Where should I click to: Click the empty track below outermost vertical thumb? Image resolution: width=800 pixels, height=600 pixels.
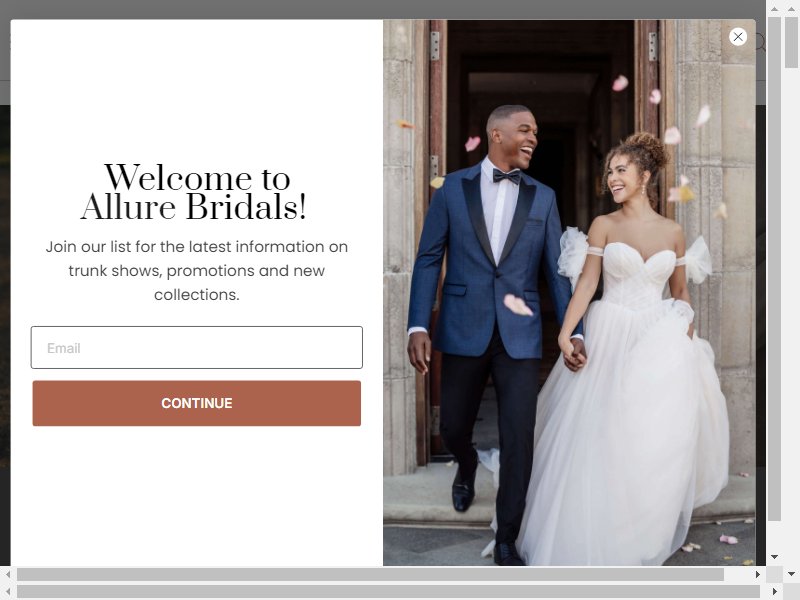[791, 316]
